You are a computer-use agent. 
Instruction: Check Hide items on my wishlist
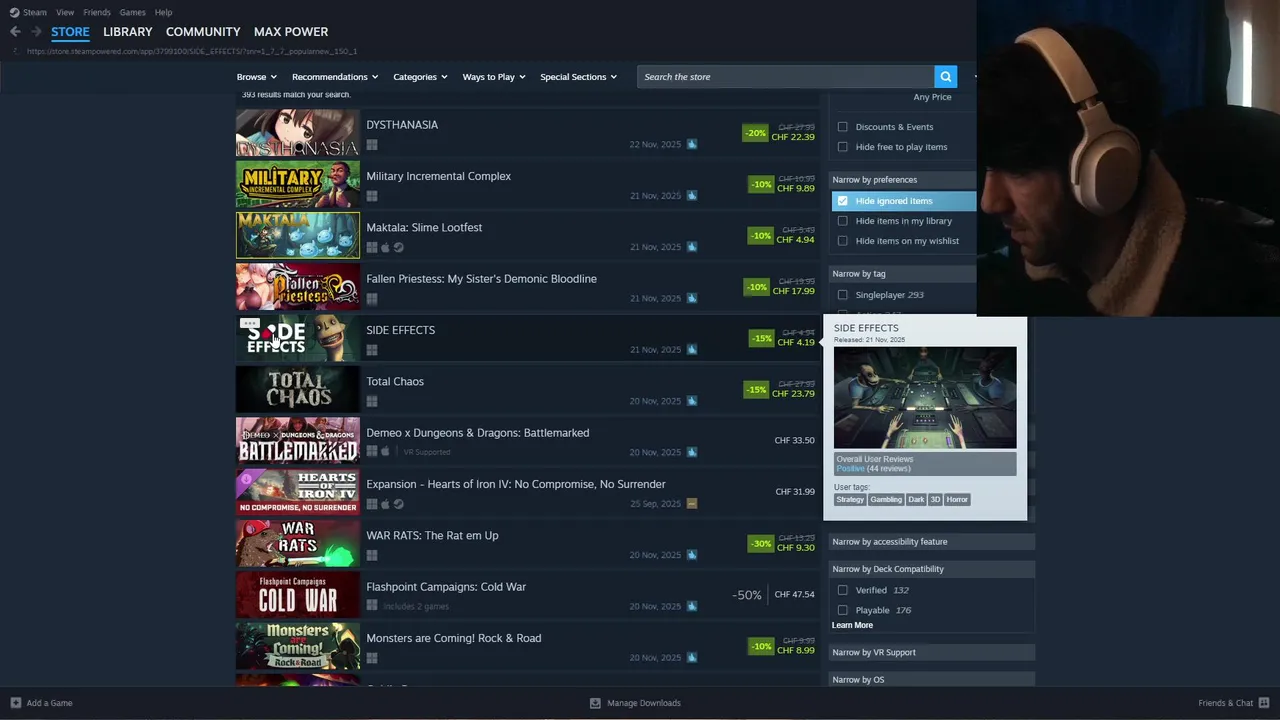842,241
